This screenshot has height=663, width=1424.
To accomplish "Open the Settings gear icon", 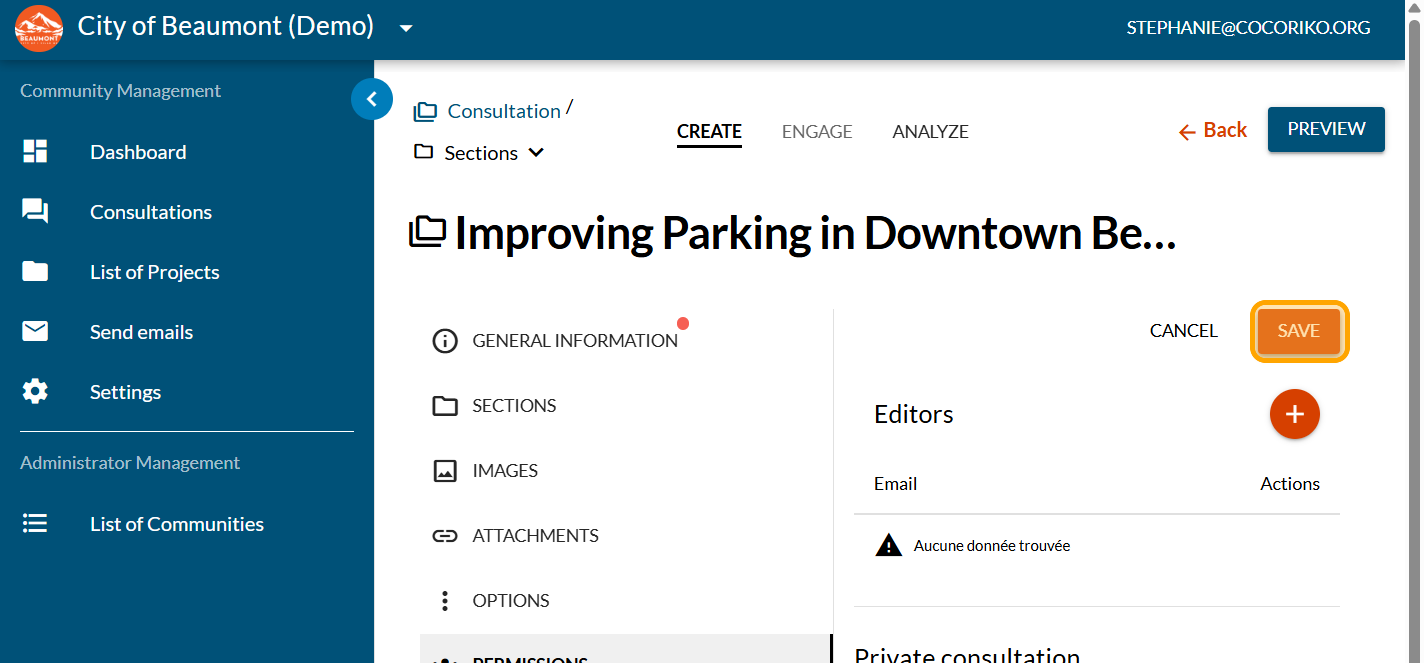I will point(35,392).
